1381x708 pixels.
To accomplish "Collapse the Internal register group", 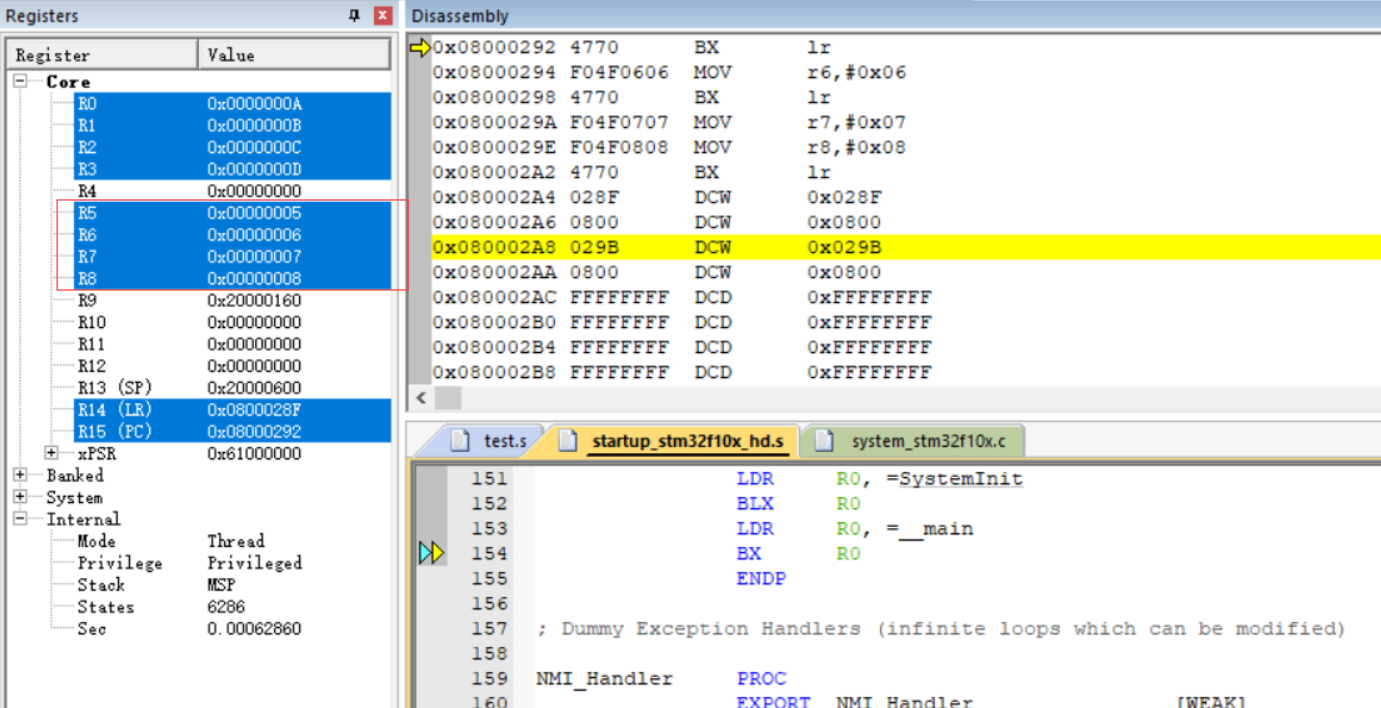I will click(20, 519).
